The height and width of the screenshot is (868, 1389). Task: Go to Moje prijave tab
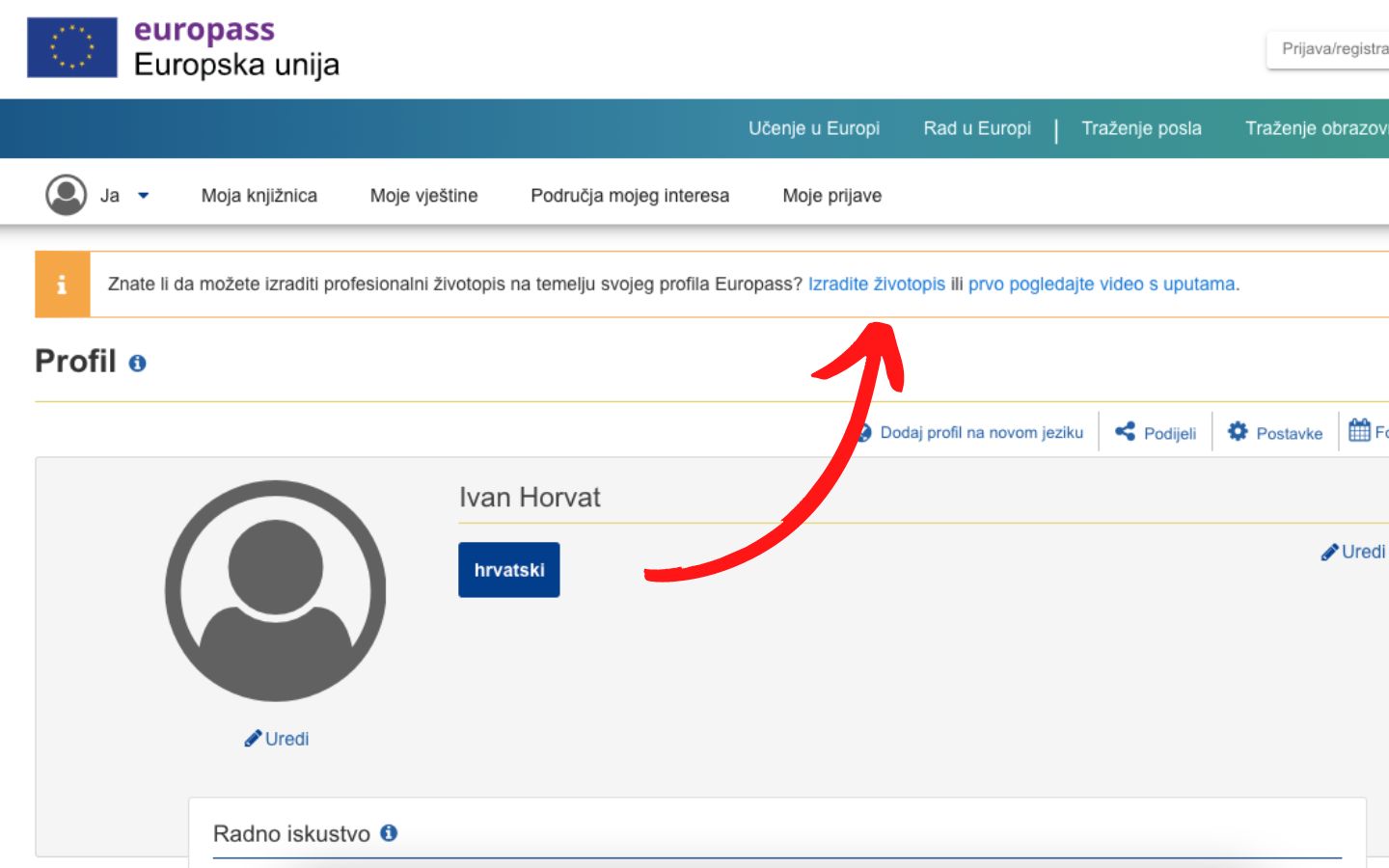coord(832,196)
